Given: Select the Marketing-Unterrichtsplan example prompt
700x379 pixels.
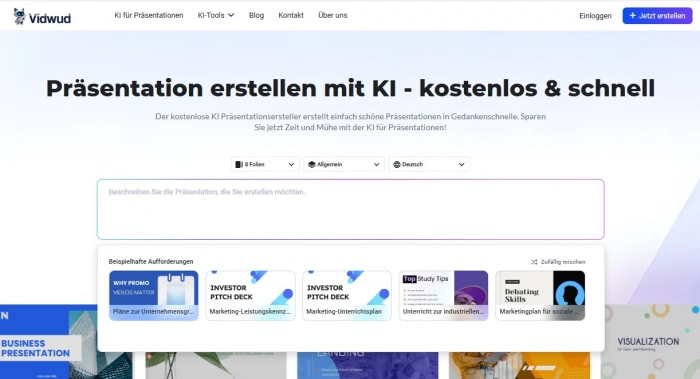Looking at the screenshot, I should (x=347, y=296).
